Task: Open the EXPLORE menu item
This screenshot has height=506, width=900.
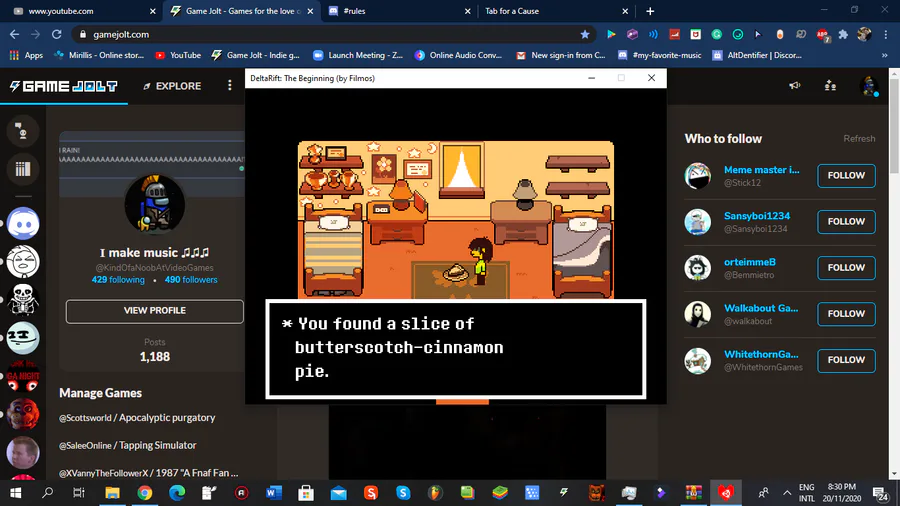Action: click(172, 86)
